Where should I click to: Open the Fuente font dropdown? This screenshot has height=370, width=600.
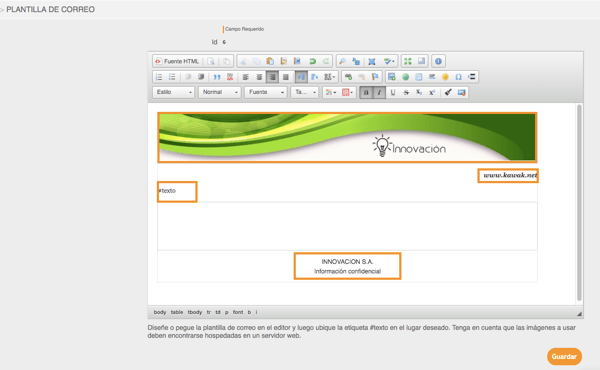click(266, 92)
